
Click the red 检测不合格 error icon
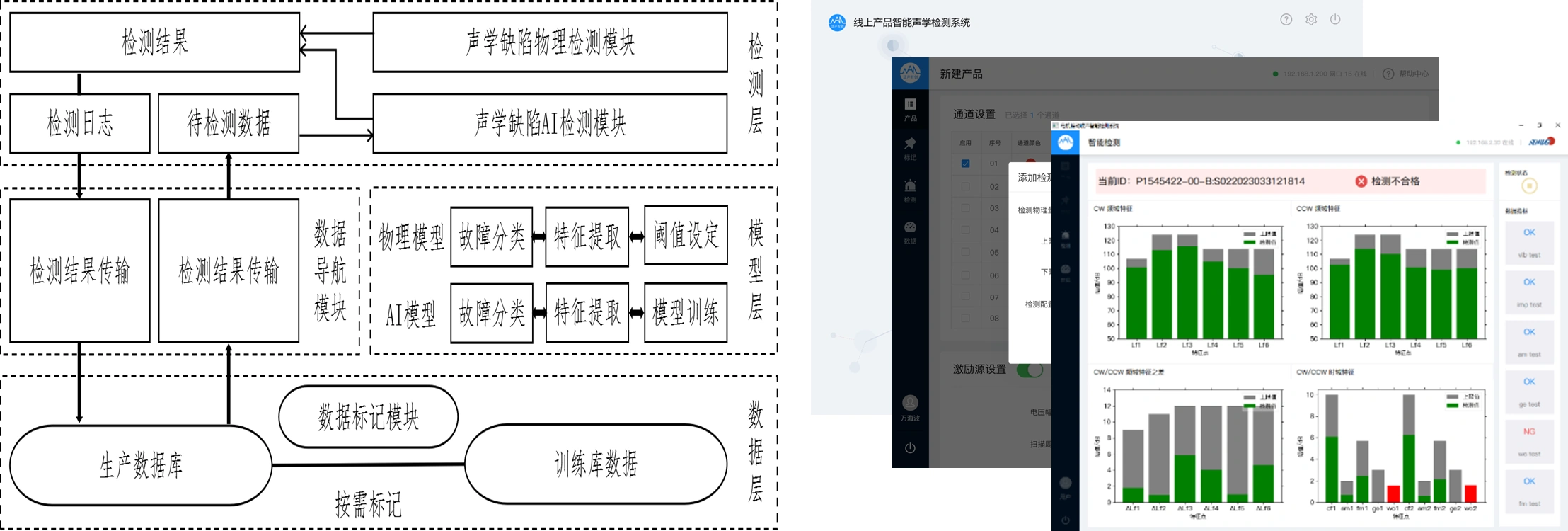[1361, 181]
